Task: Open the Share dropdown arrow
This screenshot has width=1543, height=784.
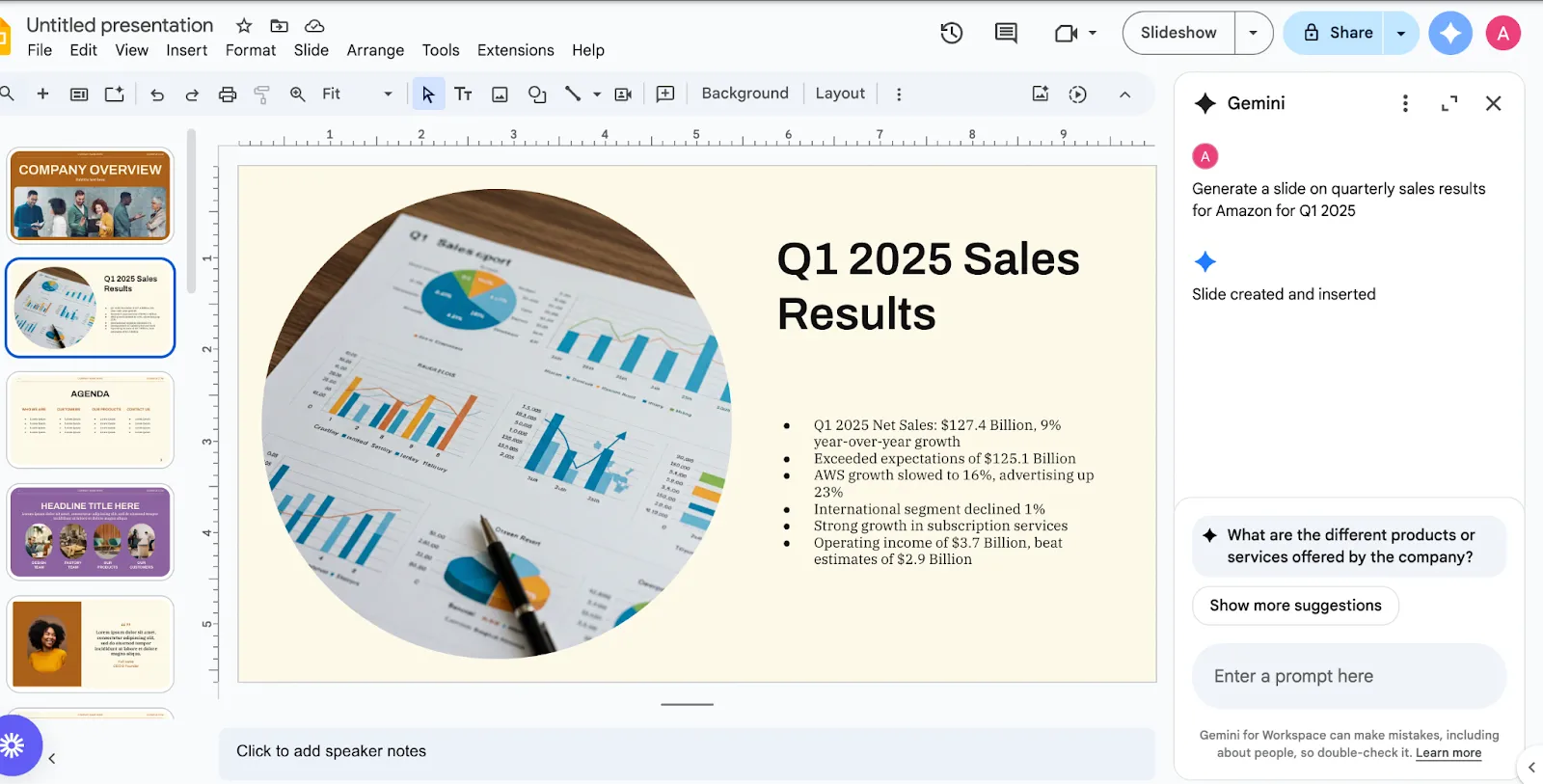Action: [x=1400, y=33]
